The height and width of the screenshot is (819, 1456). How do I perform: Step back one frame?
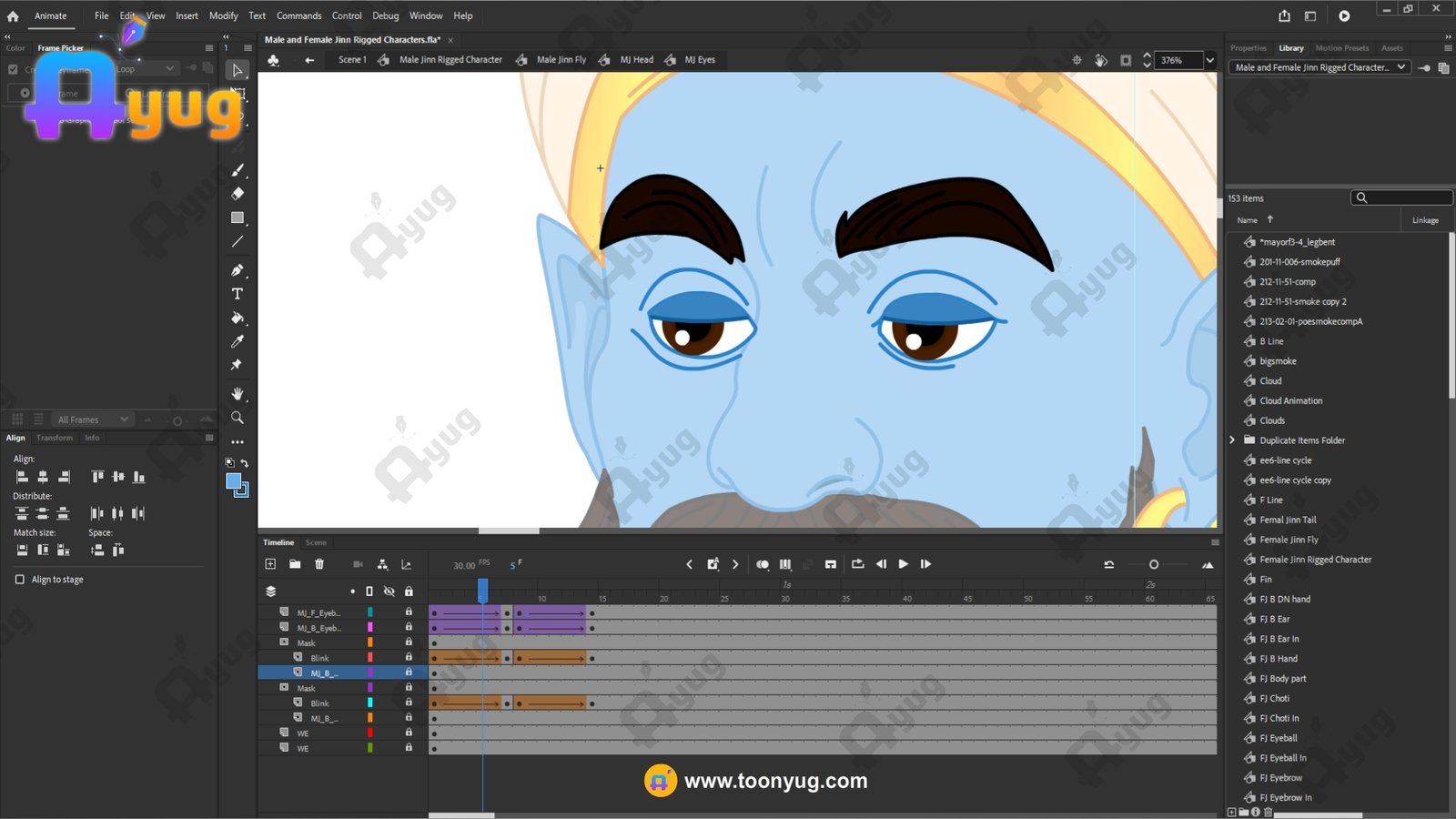coord(881,564)
